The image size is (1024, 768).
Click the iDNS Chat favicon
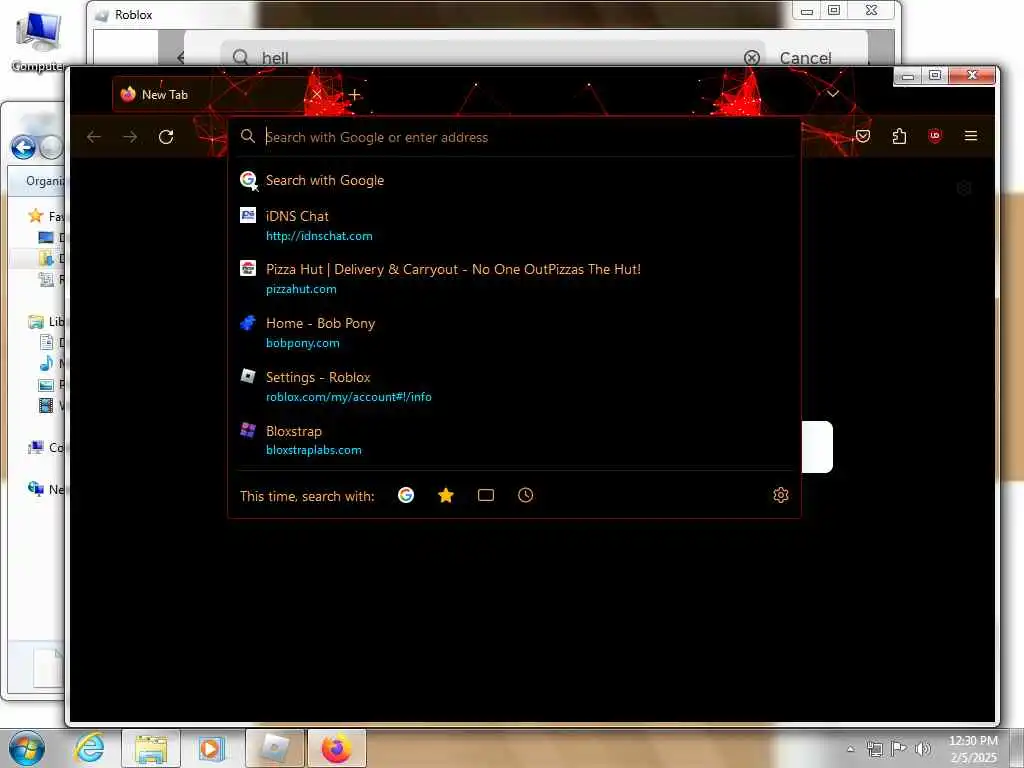[248, 215]
